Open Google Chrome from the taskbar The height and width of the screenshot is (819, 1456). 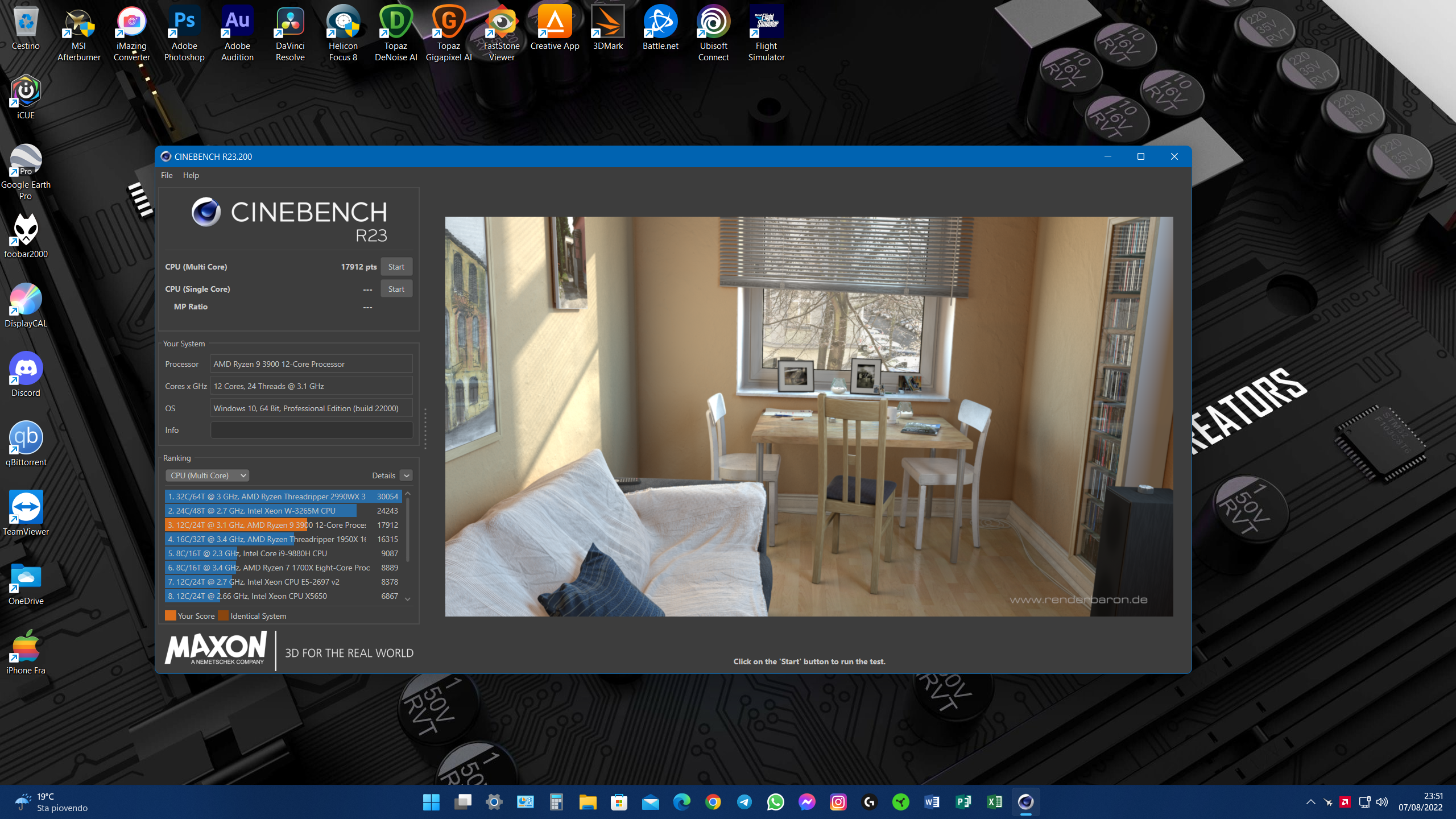pyautogui.click(x=713, y=802)
